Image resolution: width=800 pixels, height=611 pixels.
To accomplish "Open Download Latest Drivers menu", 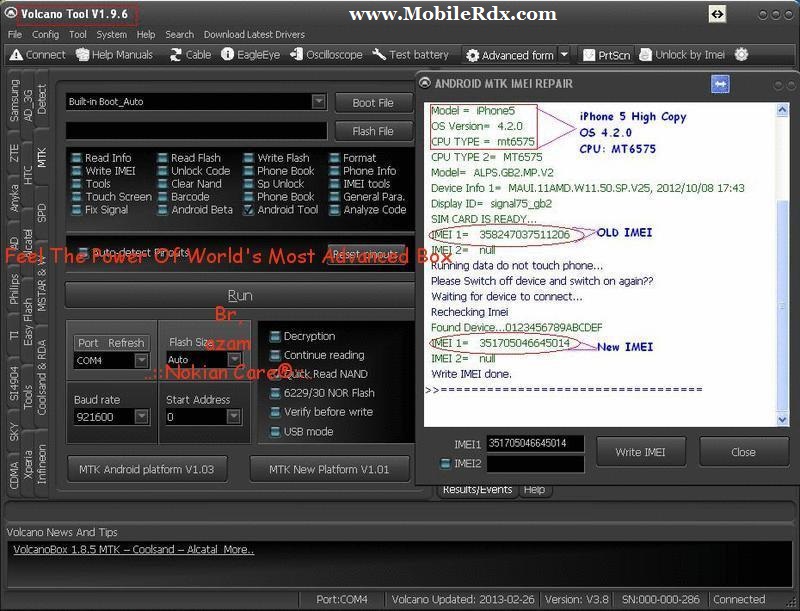I will [254, 34].
